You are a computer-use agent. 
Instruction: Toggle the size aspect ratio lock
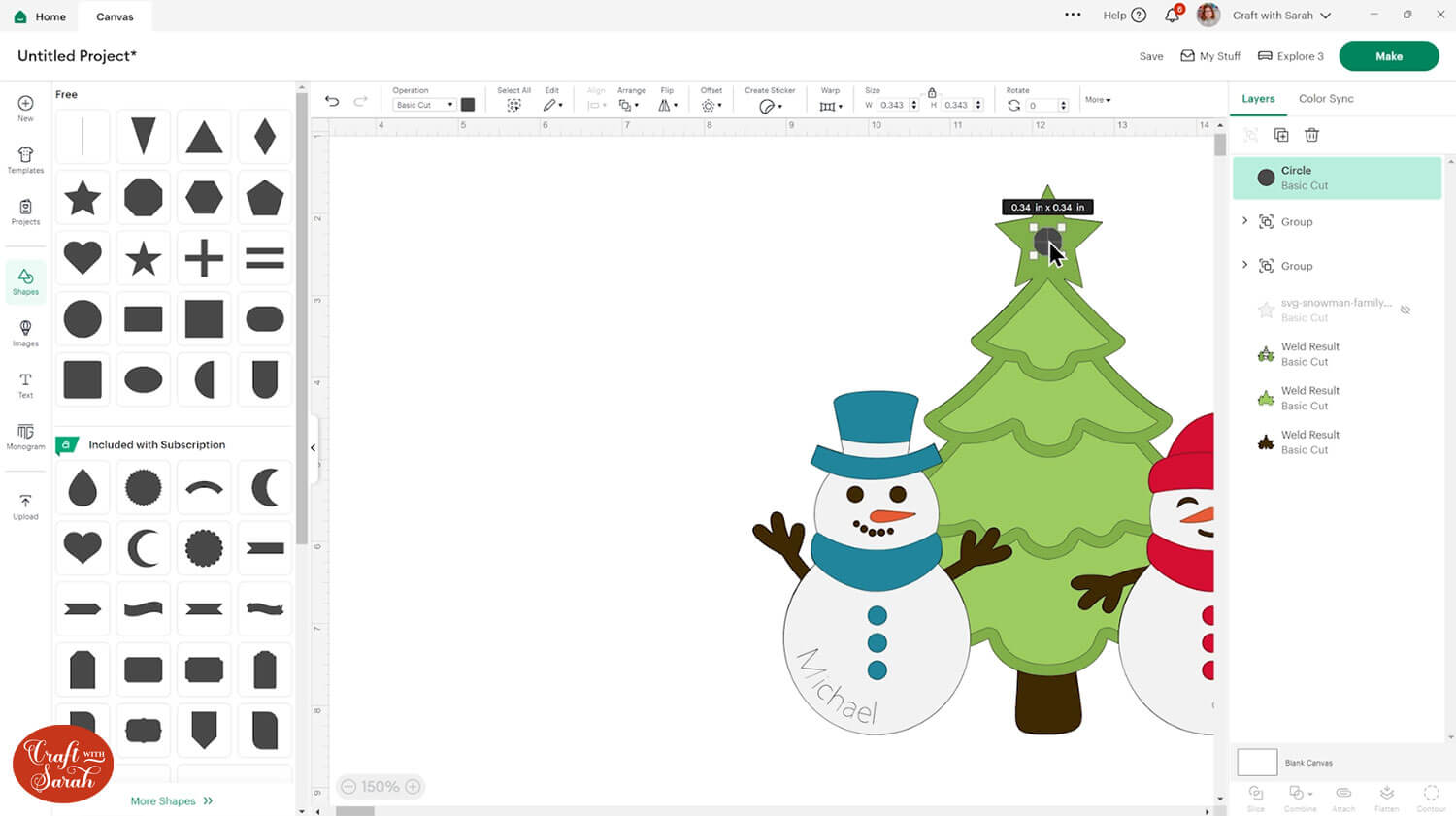932,93
